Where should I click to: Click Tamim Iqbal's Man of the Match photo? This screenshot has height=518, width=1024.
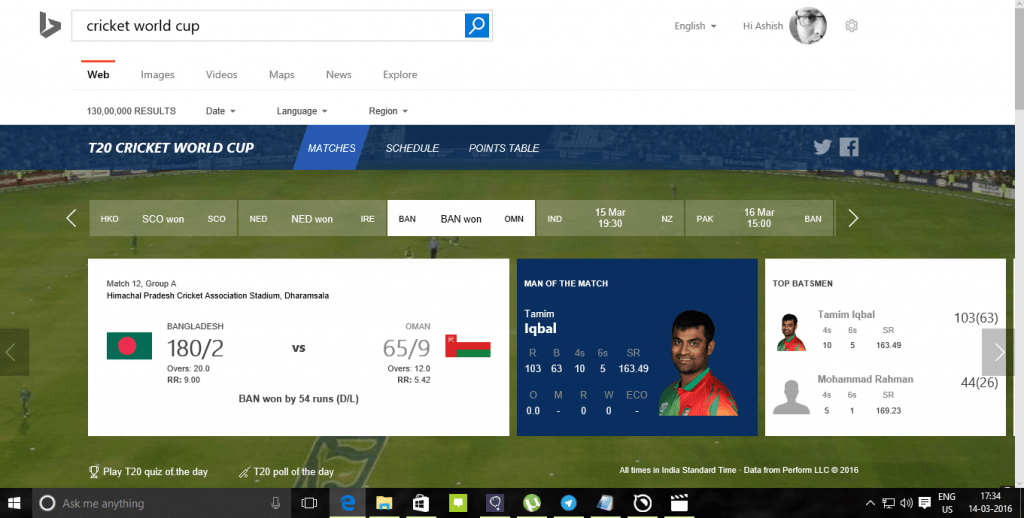click(699, 363)
